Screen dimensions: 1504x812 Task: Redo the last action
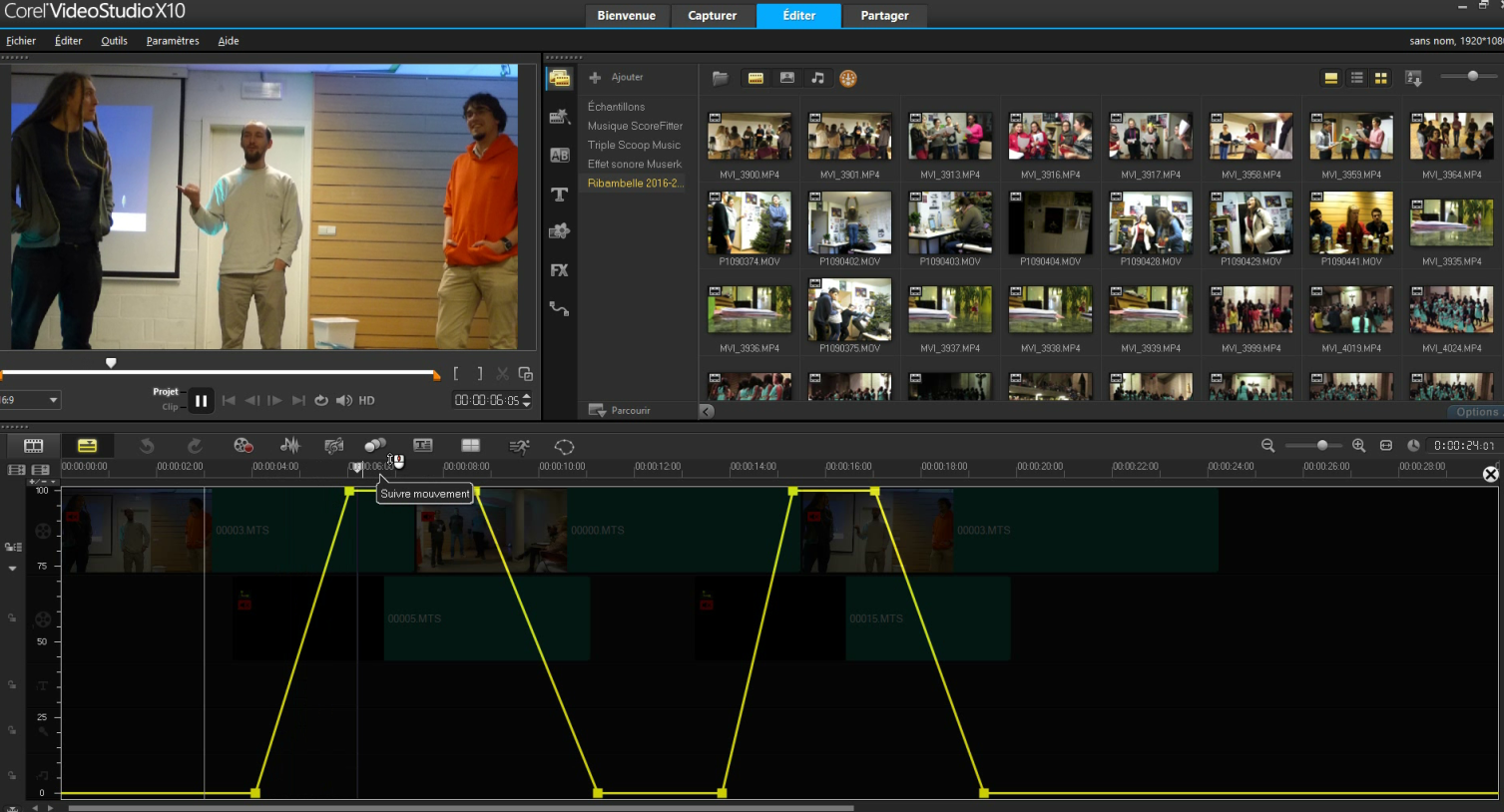tap(195, 446)
